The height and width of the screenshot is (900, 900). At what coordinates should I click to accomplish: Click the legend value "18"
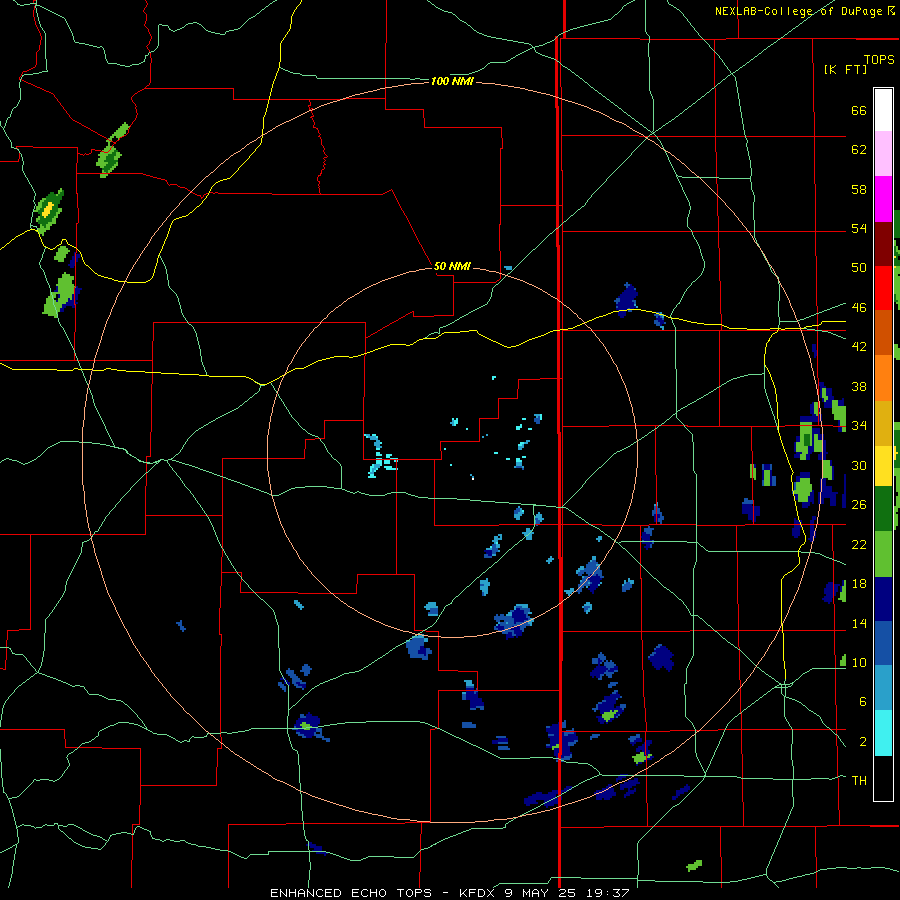pos(859,584)
